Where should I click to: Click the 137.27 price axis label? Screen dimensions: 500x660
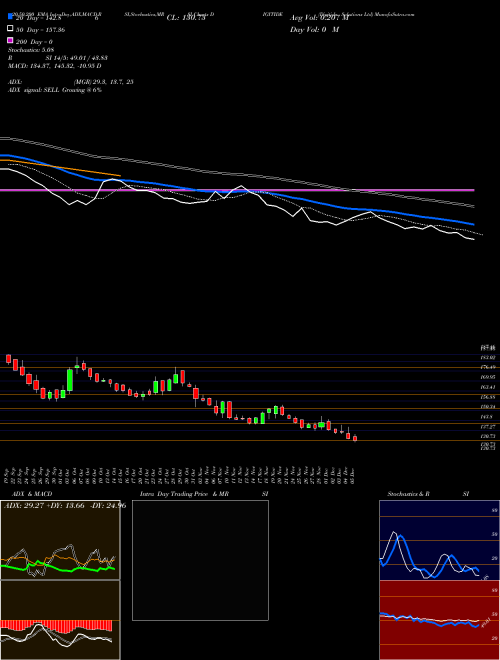pos(487,426)
